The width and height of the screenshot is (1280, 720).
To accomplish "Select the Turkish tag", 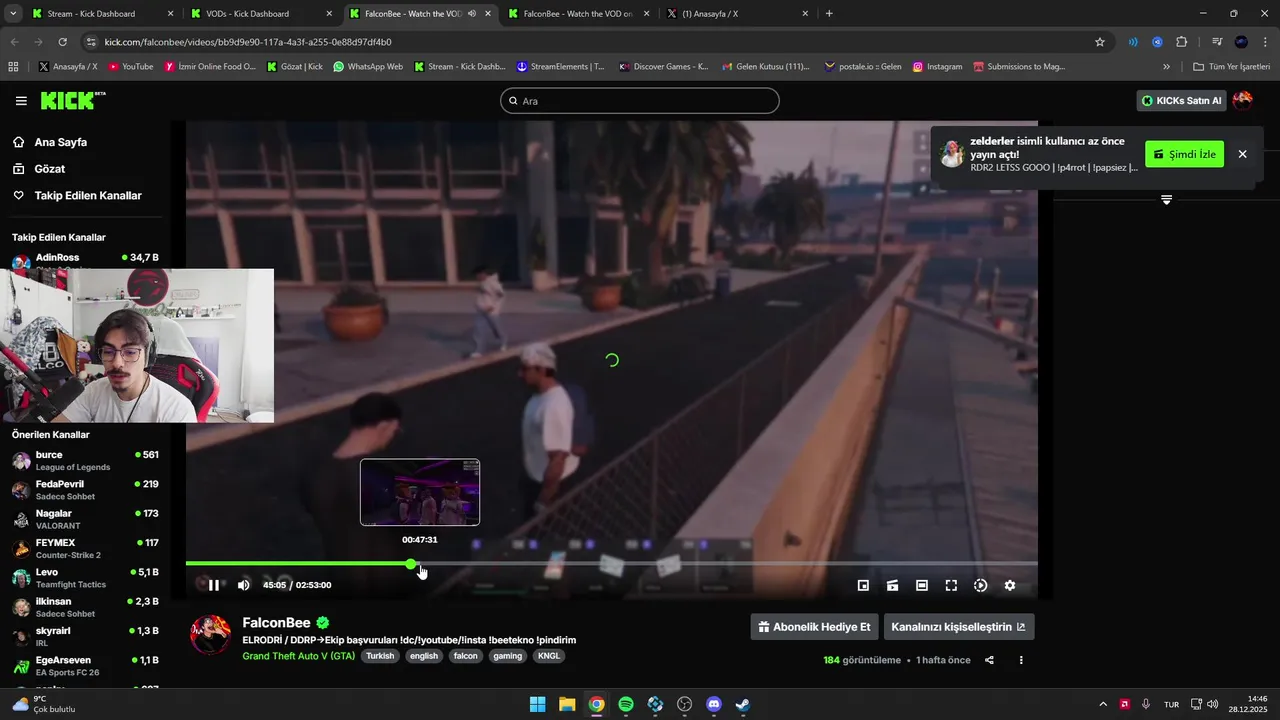I will (380, 656).
